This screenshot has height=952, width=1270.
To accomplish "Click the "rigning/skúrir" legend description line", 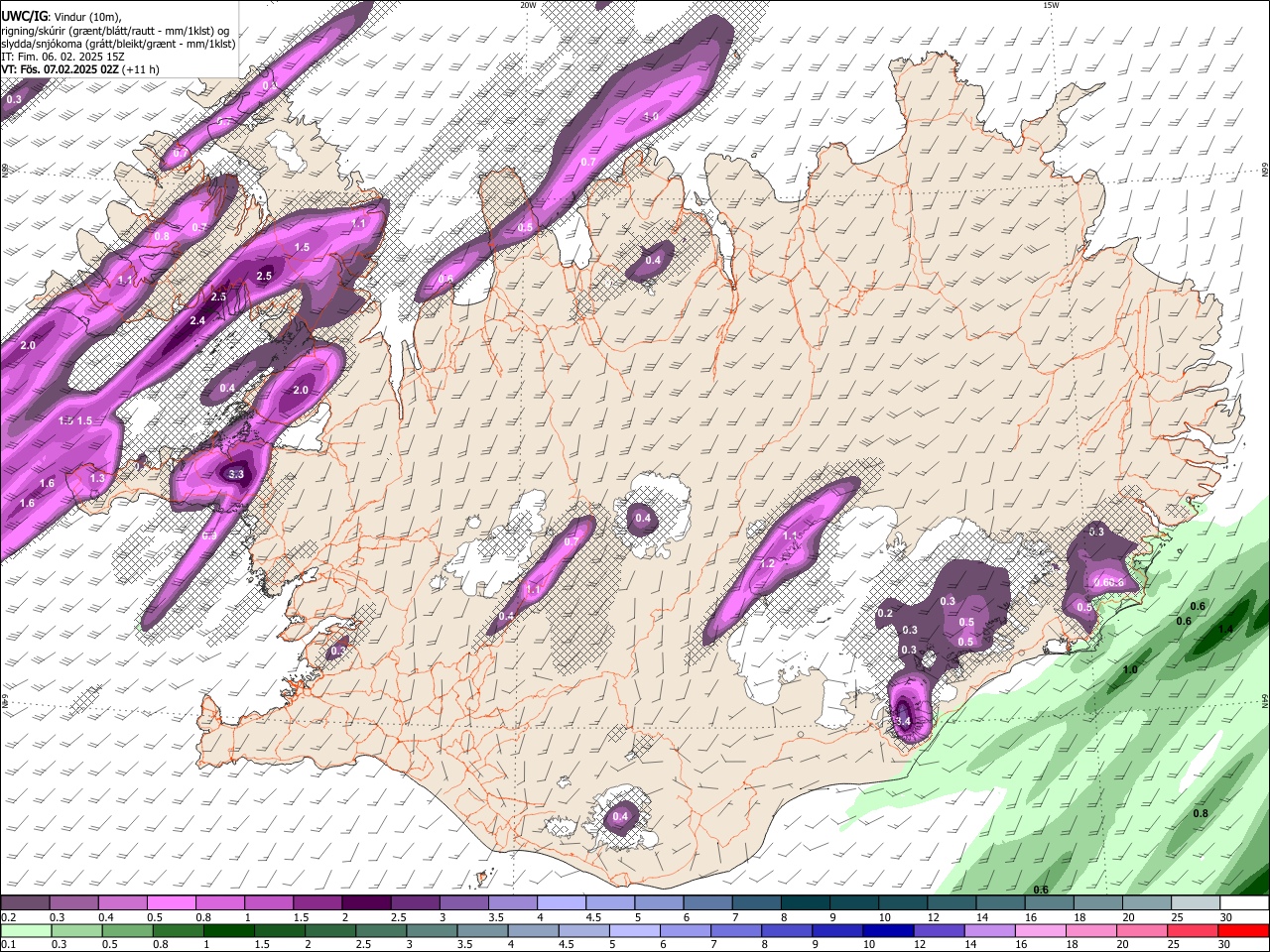I will [x=115, y=31].
